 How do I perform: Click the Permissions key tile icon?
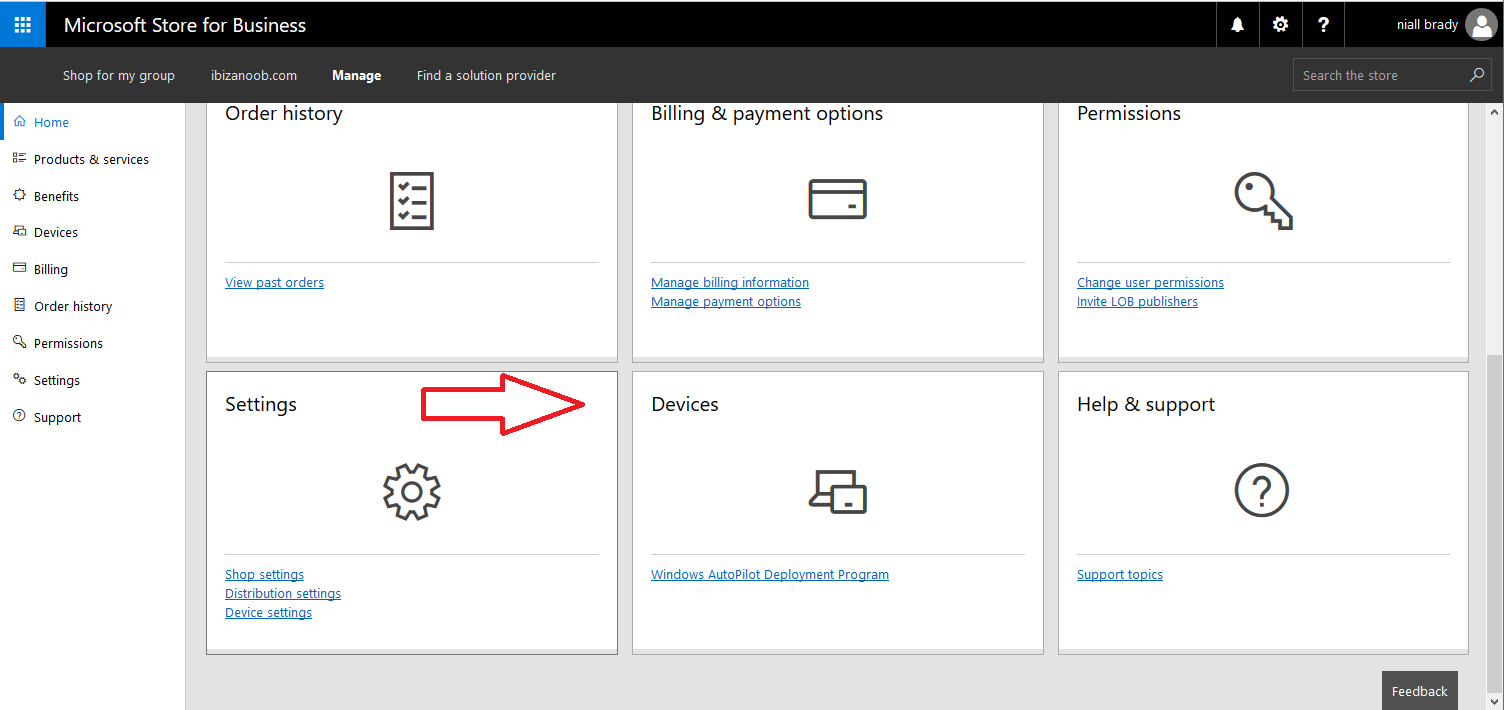[x=1263, y=200]
